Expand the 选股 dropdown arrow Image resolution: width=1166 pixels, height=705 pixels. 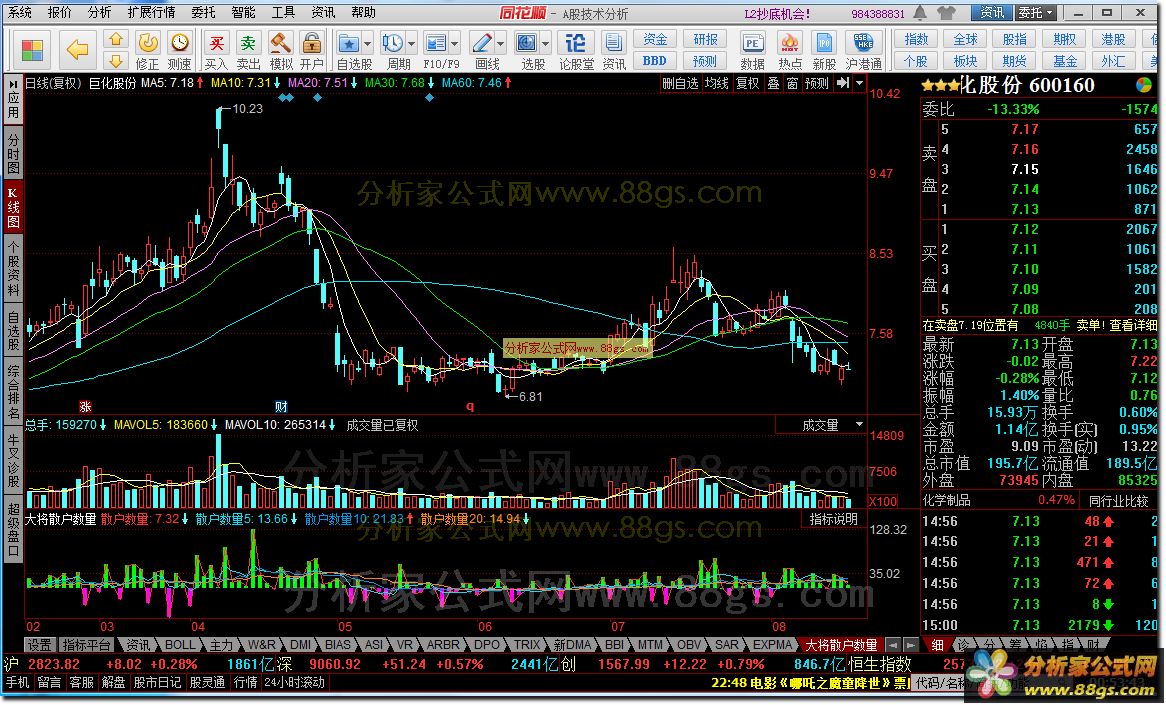(x=546, y=44)
